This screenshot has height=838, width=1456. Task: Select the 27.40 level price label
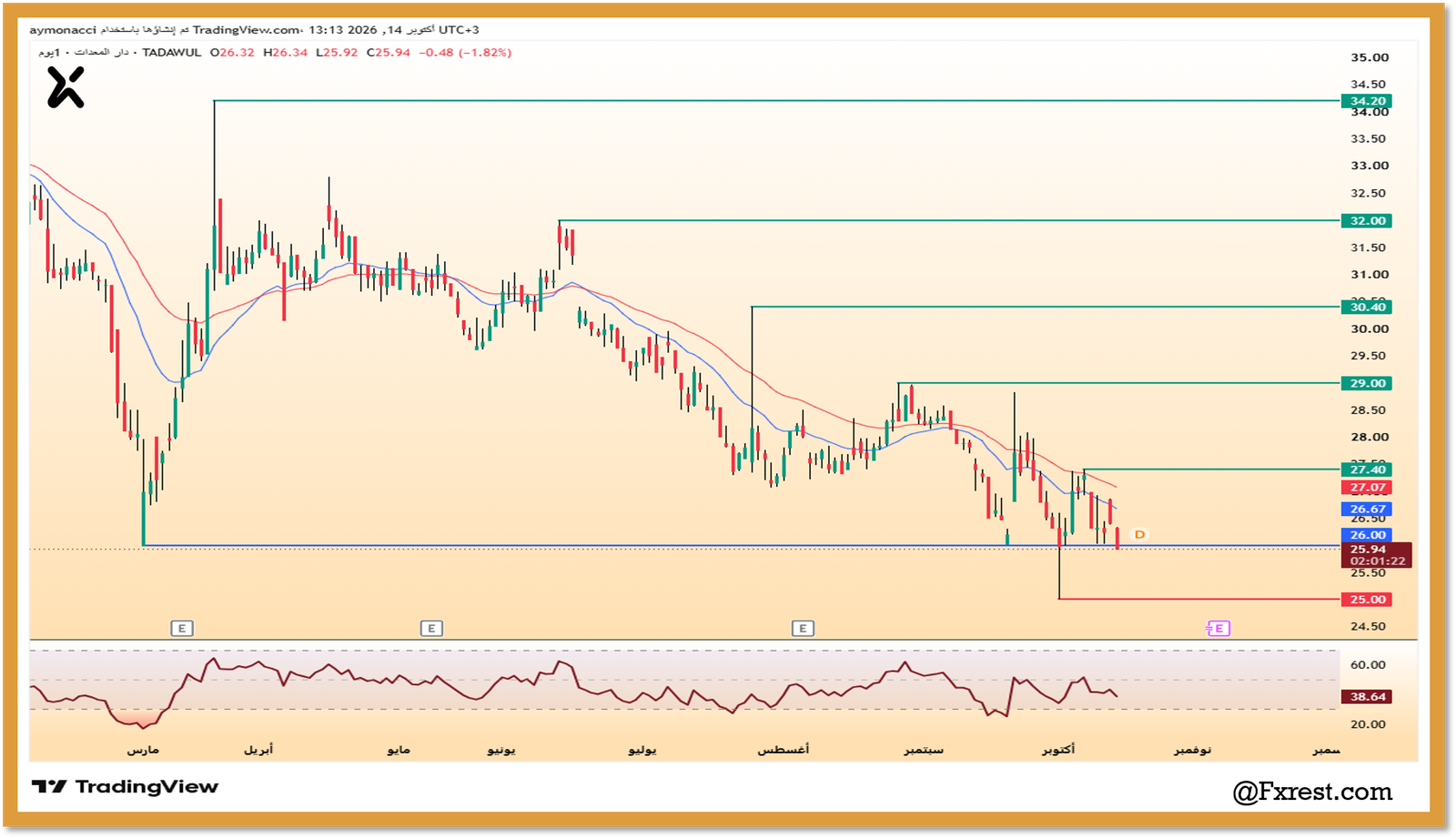click(x=1367, y=469)
